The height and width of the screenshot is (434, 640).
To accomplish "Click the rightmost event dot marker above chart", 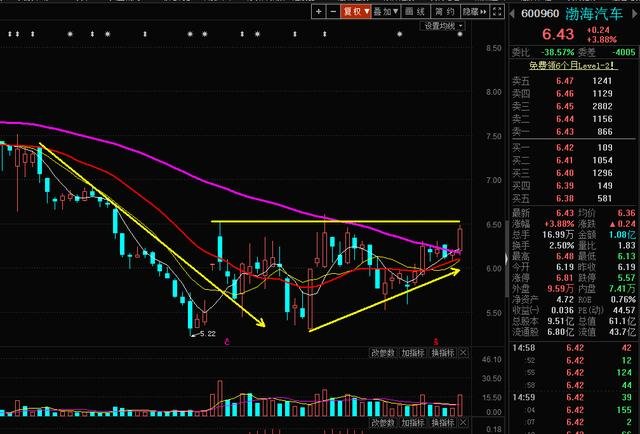I will [x=460, y=34].
